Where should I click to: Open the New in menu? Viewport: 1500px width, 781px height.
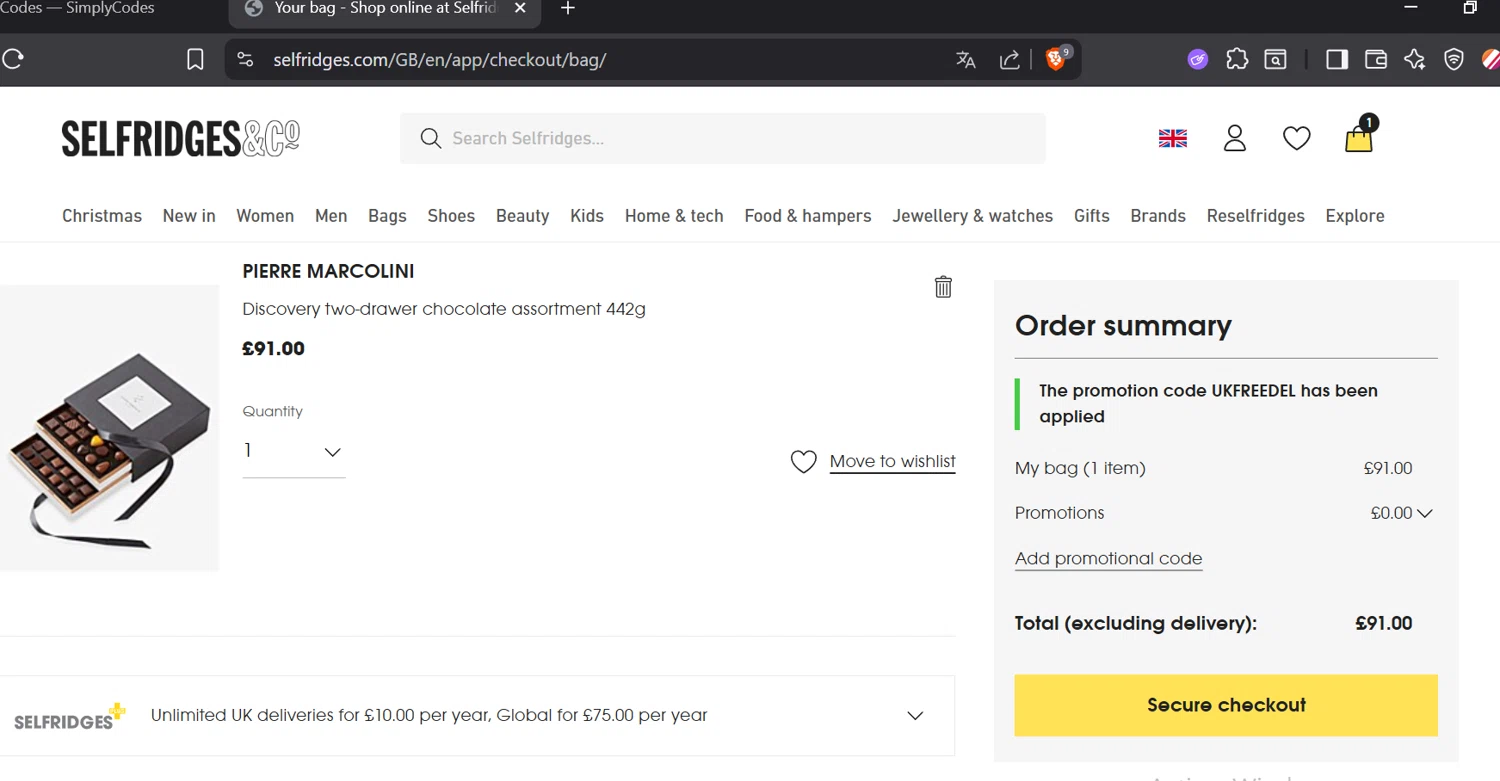pos(189,216)
